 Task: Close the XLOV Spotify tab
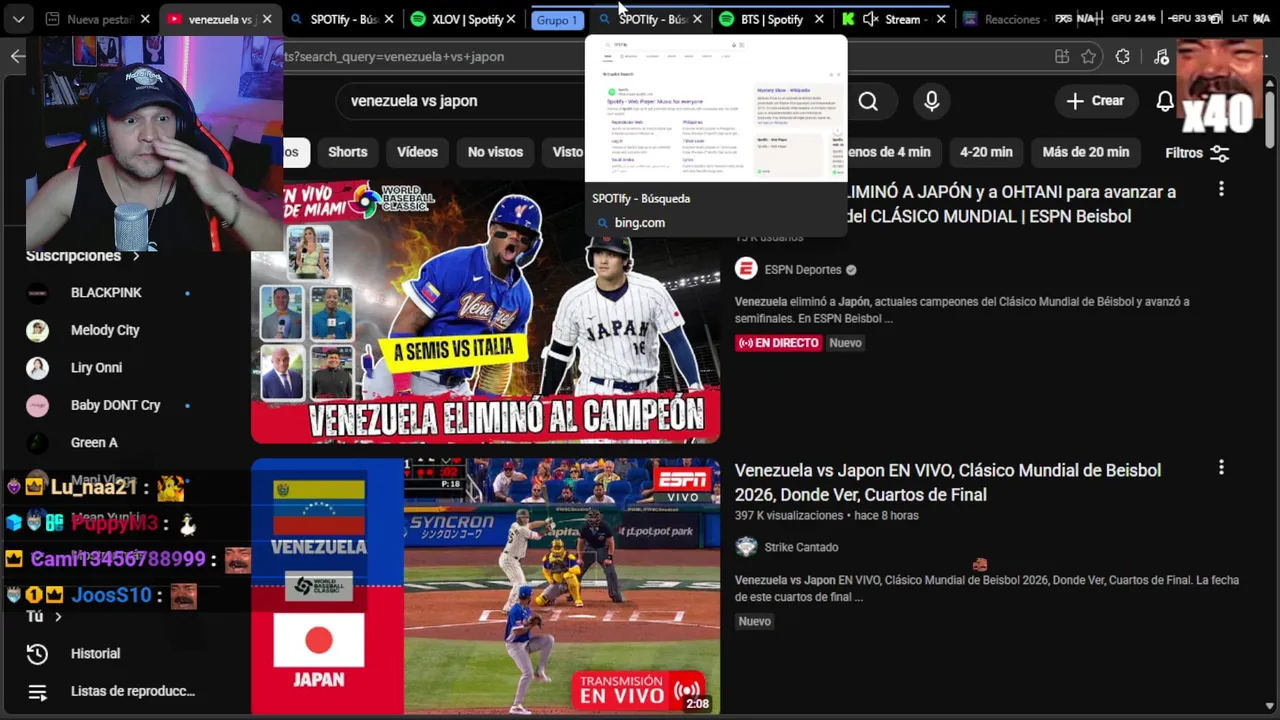coord(512,19)
